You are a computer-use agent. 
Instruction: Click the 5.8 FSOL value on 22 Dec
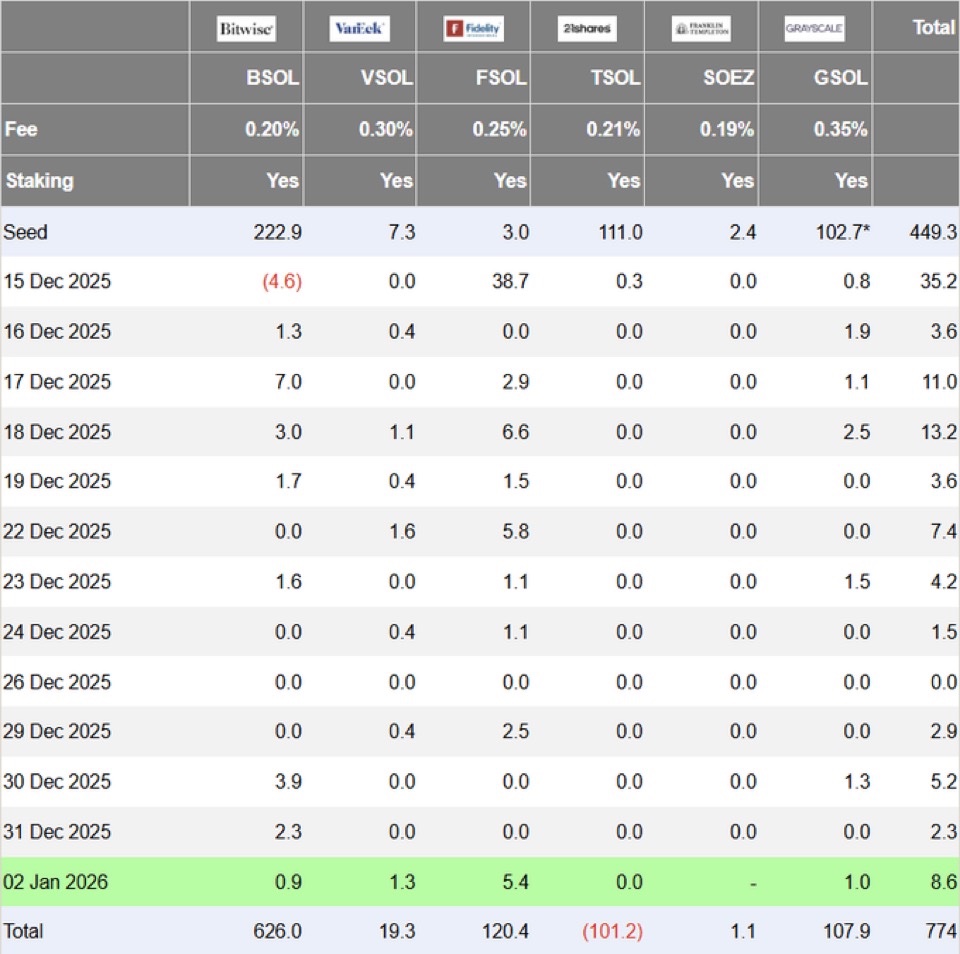pos(516,531)
